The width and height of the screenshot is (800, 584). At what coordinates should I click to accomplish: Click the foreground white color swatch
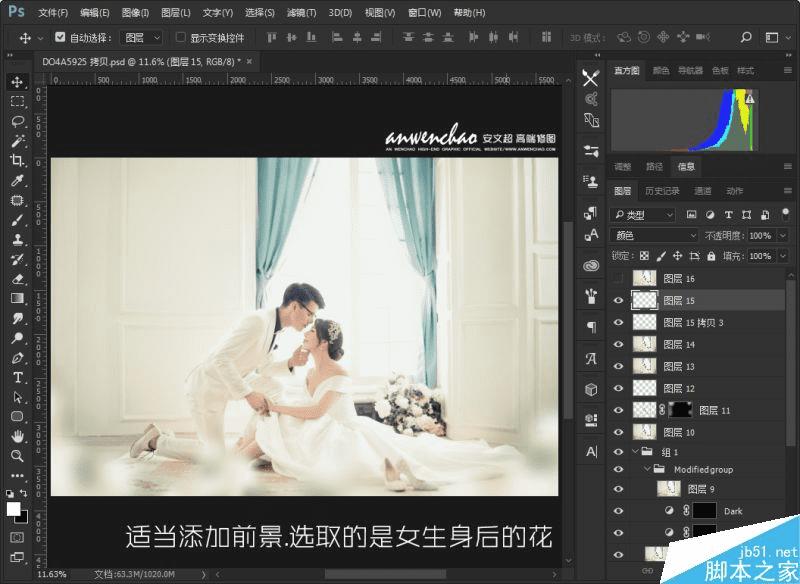point(13,509)
